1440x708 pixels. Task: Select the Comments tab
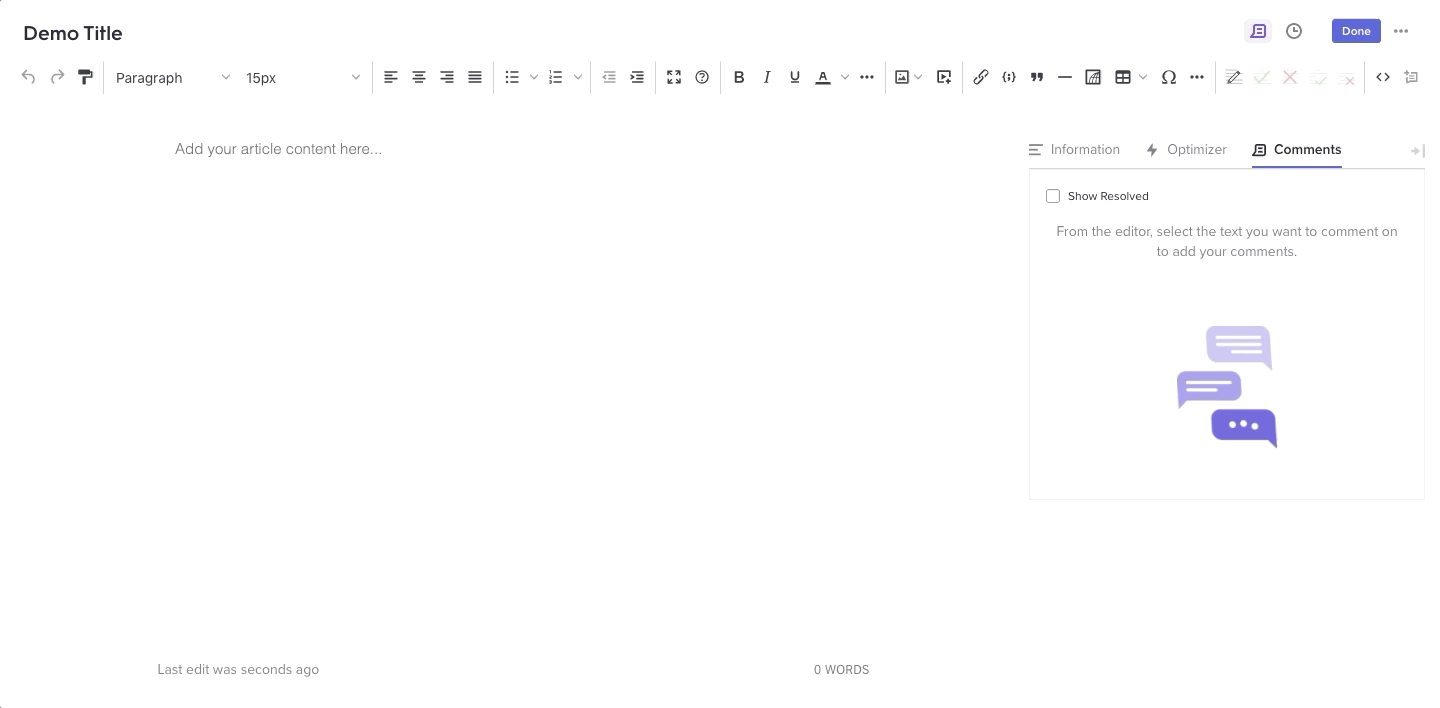tap(1297, 149)
